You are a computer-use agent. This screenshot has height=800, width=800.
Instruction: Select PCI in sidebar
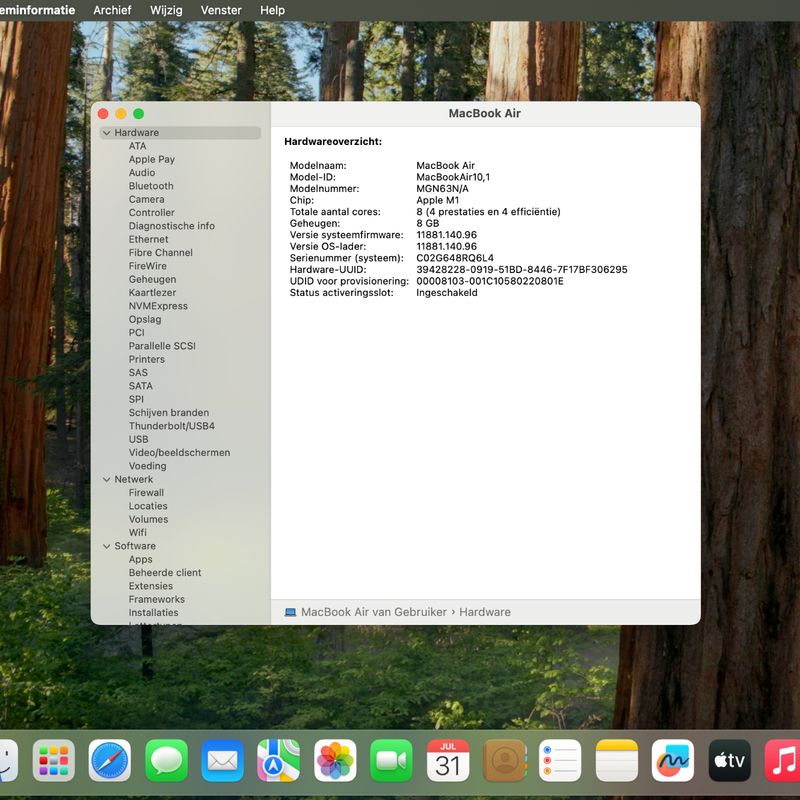137,332
